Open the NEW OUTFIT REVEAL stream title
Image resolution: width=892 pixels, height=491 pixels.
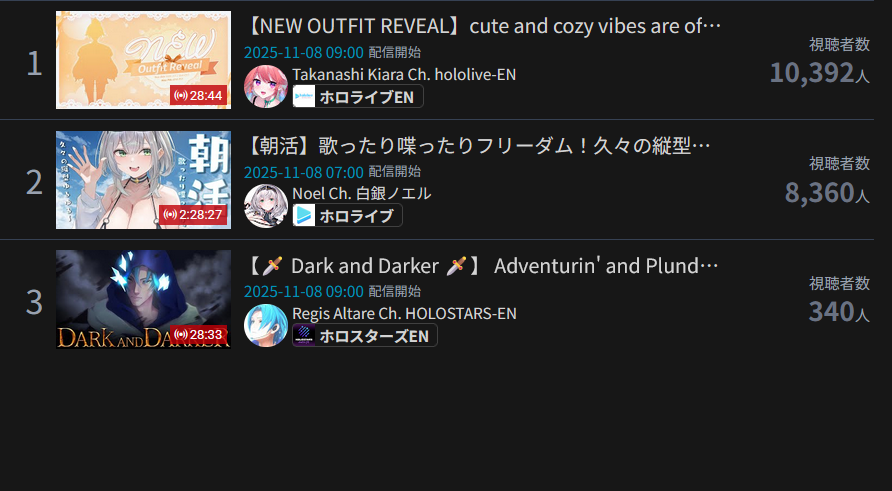484,26
